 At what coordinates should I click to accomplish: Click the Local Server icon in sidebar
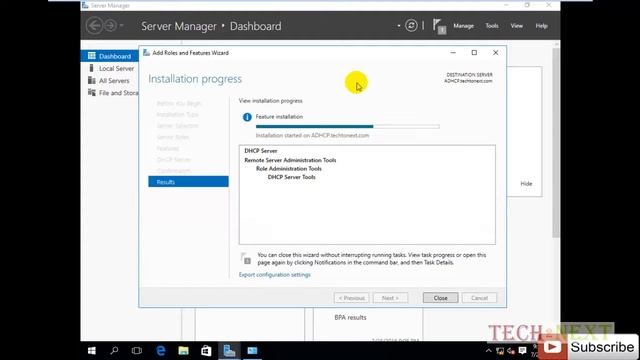coord(91,68)
